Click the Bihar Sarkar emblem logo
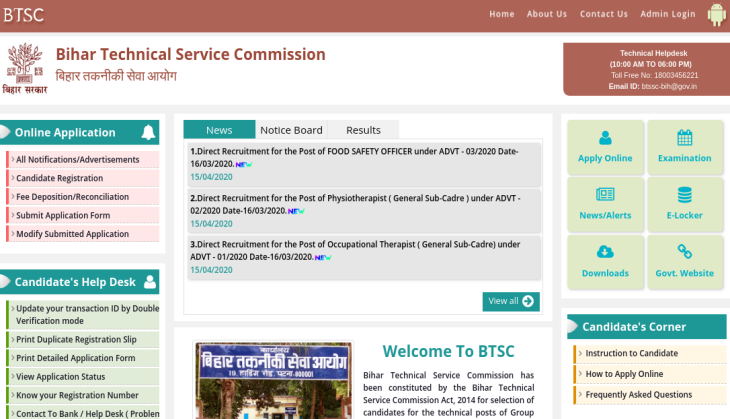 (25, 68)
